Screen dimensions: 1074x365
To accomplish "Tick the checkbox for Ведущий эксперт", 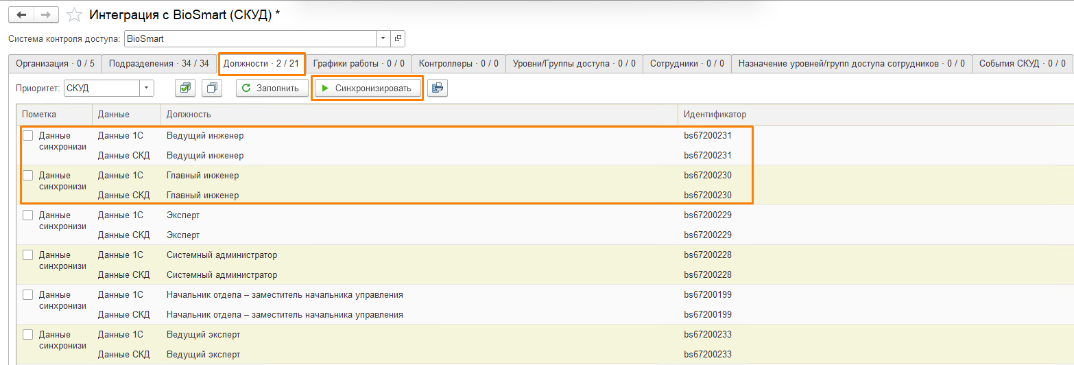I will [x=28, y=334].
